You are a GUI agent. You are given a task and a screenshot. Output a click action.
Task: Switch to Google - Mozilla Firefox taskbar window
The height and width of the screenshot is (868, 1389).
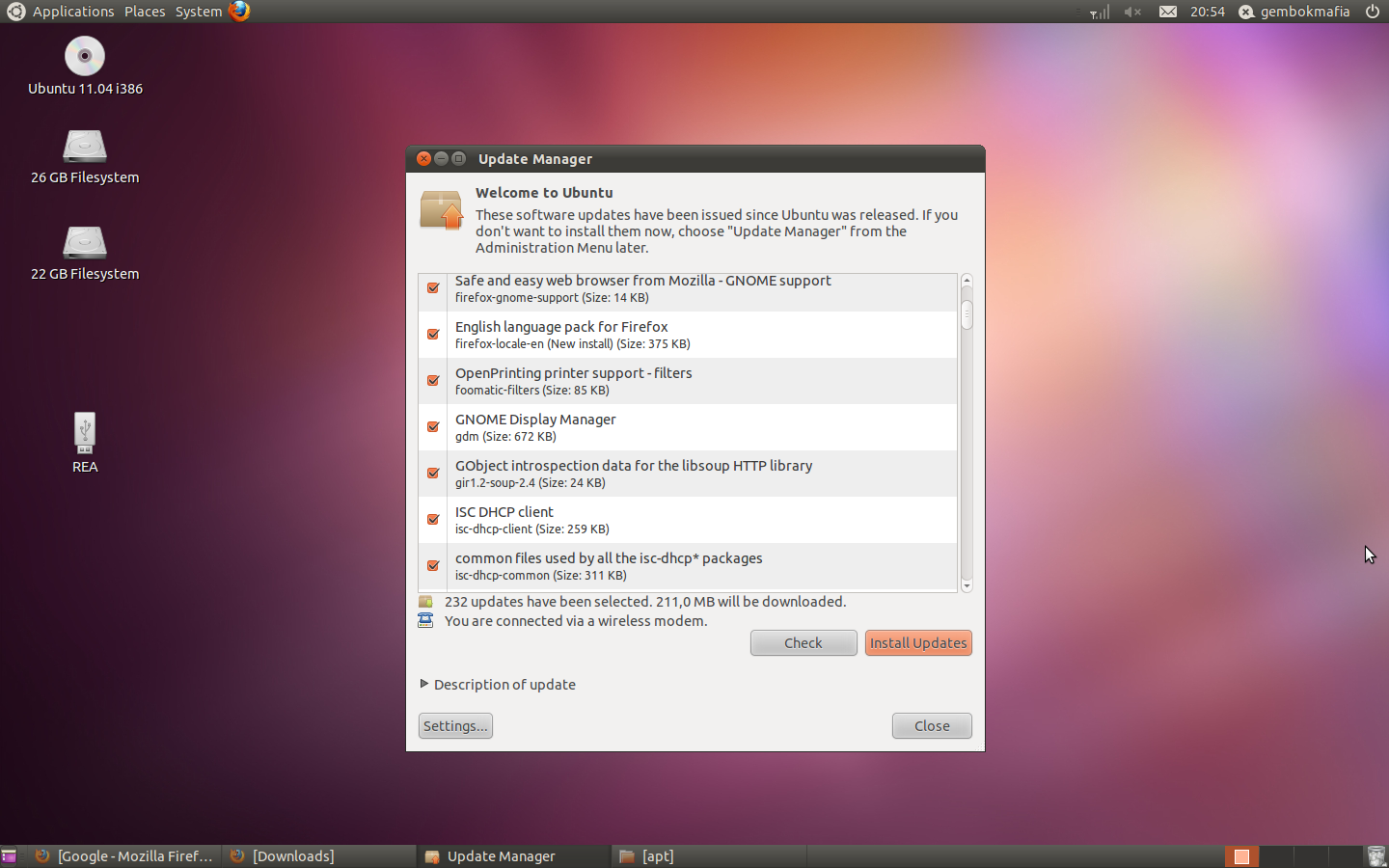pyautogui.click(x=124, y=856)
